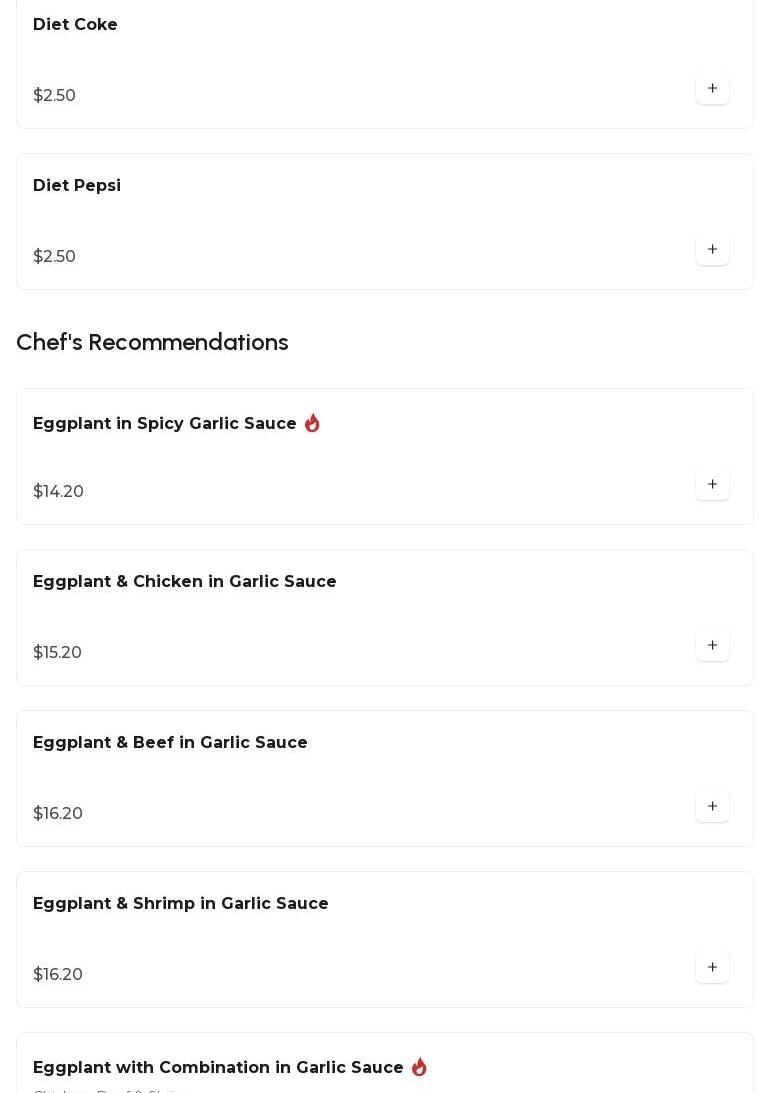770x1093 pixels.
Task: Add Eggplant & Beef in Garlic Sauce
Action: pos(712,807)
